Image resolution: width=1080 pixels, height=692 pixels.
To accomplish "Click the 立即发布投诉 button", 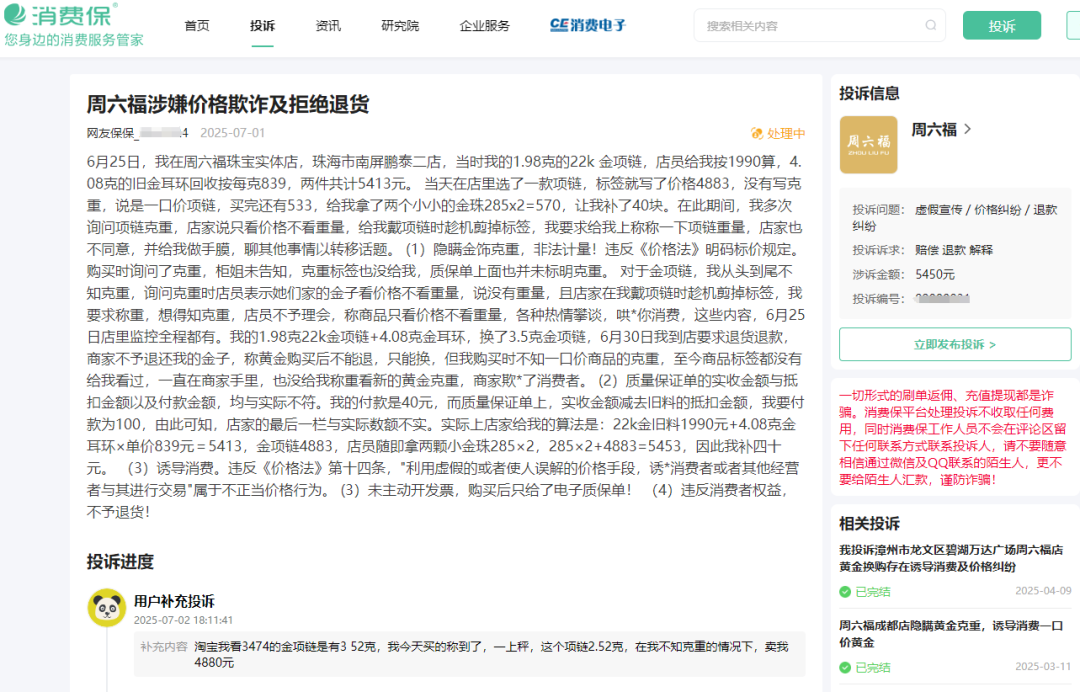I will point(955,344).
